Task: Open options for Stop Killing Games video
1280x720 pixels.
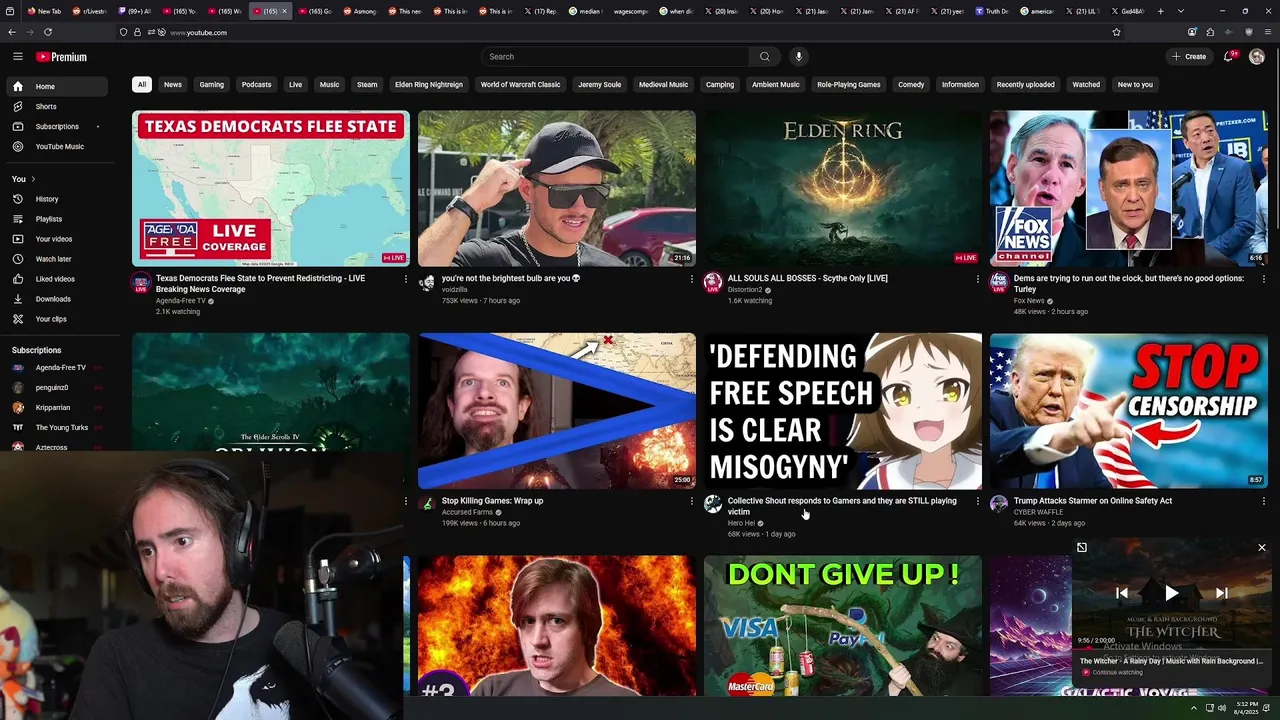Action: [692, 501]
